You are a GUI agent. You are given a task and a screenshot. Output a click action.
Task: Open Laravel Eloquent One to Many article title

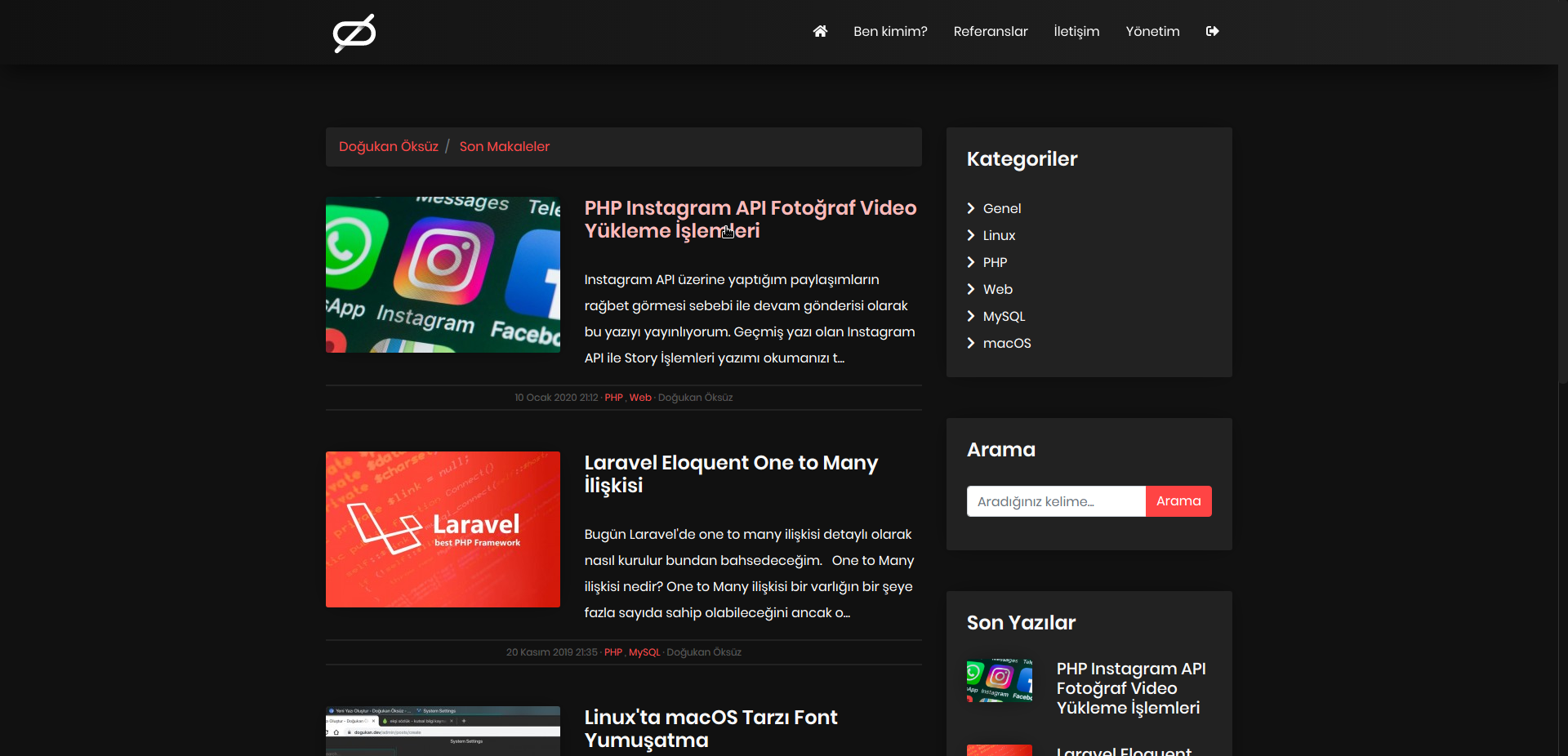click(x=731, y=474)
